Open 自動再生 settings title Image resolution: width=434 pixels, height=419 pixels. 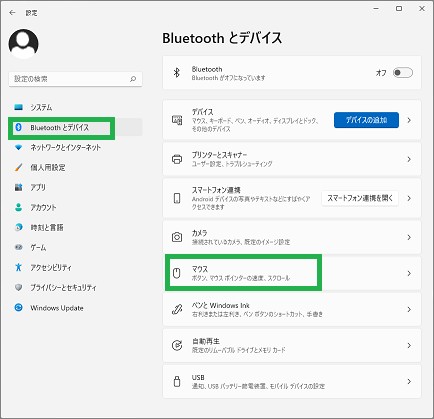click(x=206, y=341)
